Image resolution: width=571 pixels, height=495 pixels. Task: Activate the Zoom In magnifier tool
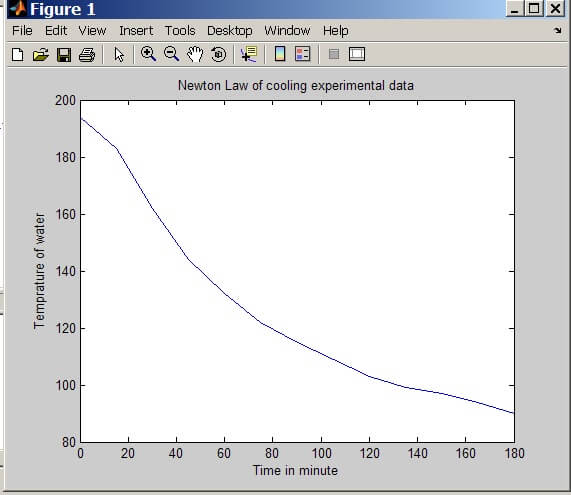(148, 54)
